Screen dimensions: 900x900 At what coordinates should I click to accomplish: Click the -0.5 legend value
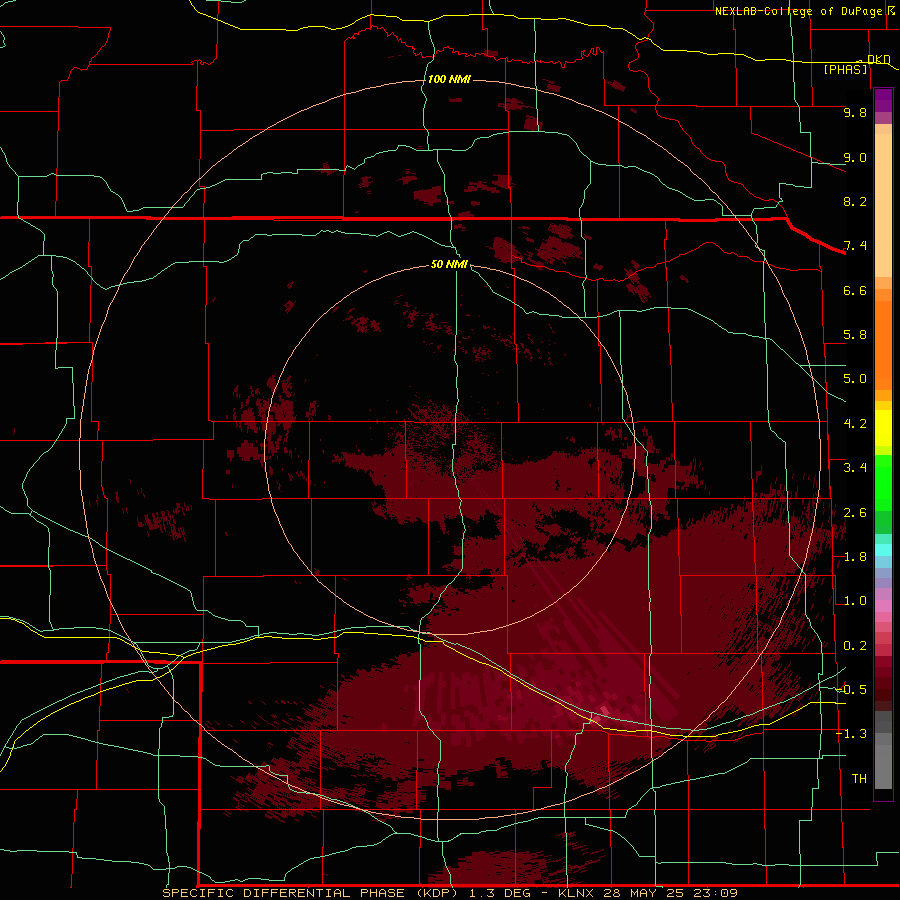(x=851, y=690)
